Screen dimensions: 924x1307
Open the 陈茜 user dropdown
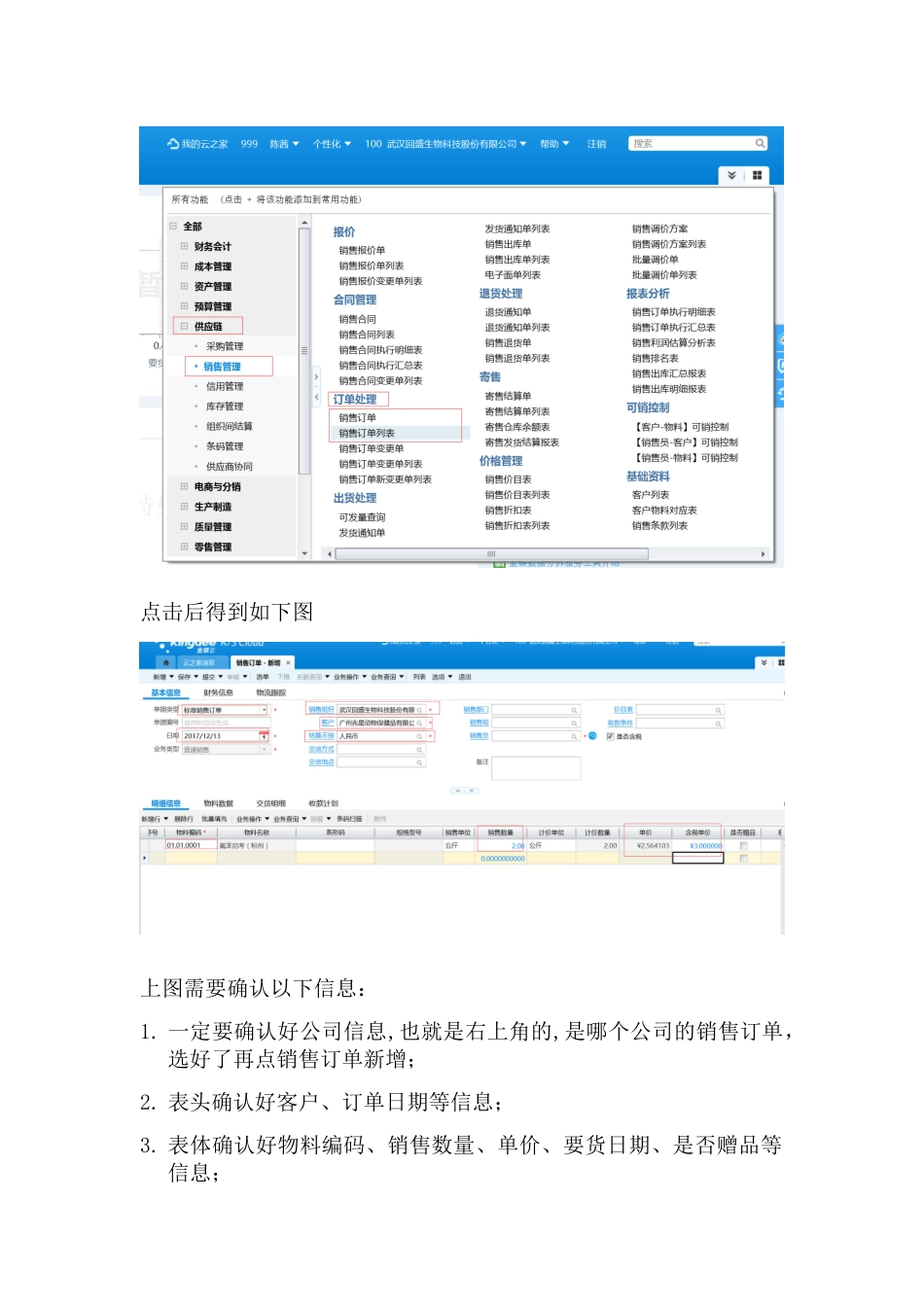[x=284, y=144]
